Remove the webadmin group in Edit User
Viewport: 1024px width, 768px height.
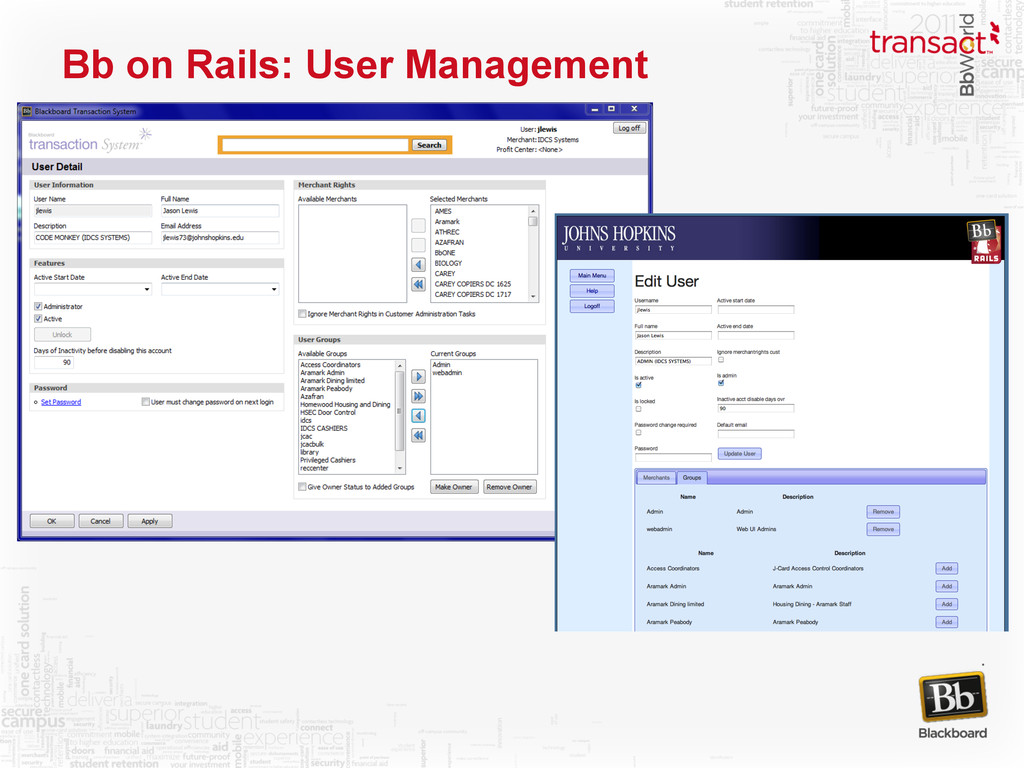883,530
